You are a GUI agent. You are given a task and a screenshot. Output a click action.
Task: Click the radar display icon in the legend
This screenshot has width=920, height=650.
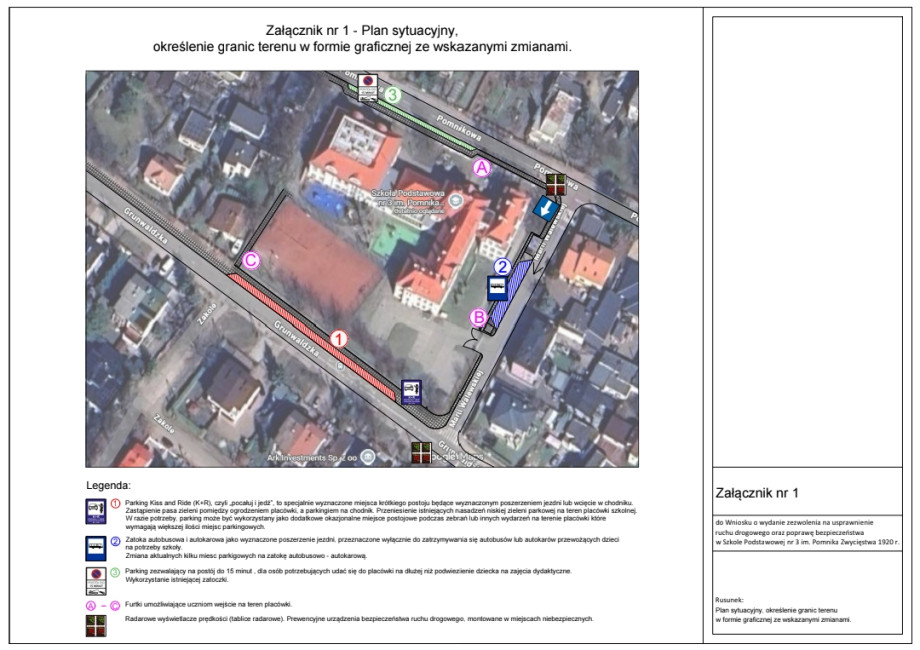click(96, 621)
